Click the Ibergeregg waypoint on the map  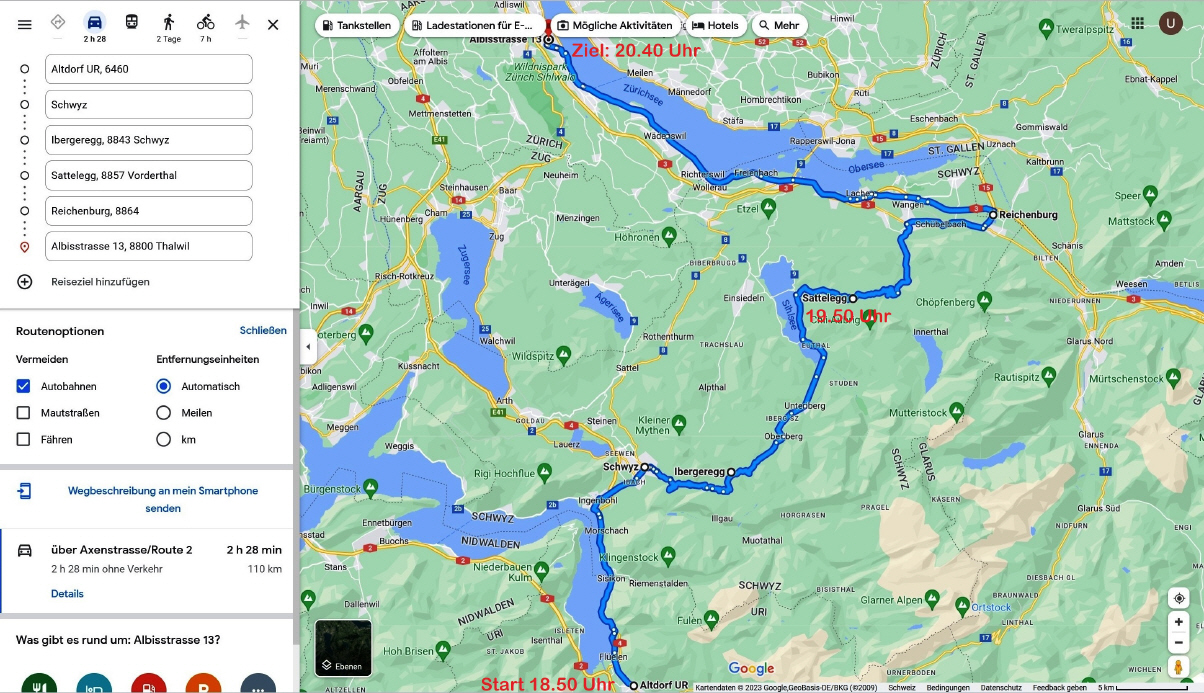pyautogui.click(x=731, y=472)
